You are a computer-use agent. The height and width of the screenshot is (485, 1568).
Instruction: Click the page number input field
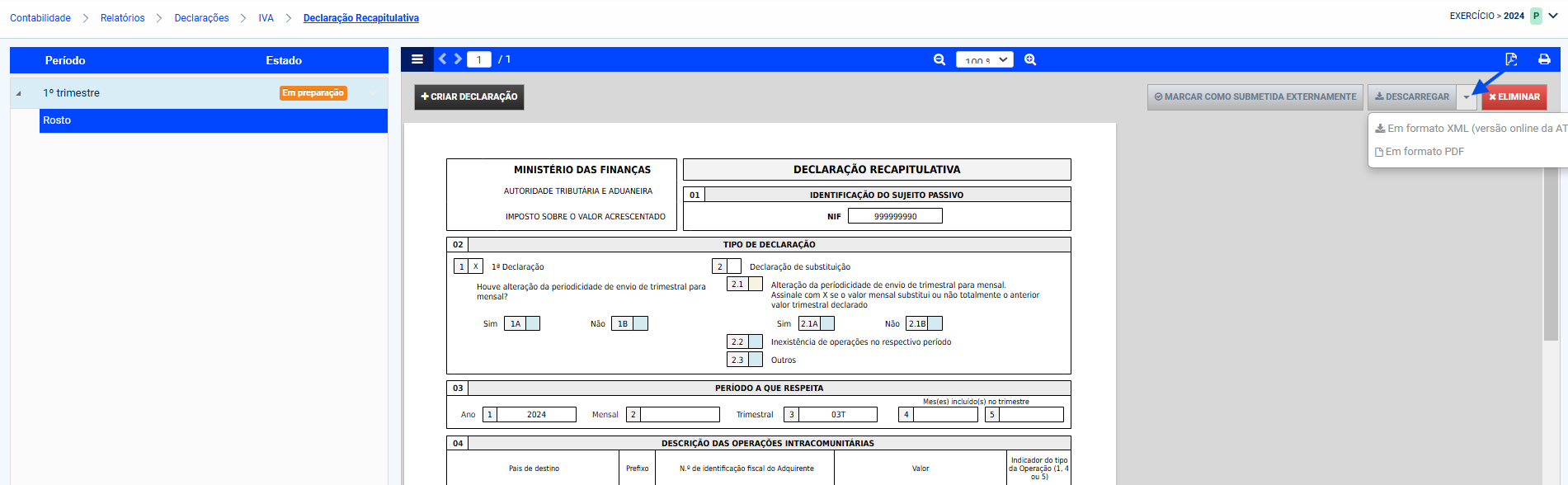[479, 59]
